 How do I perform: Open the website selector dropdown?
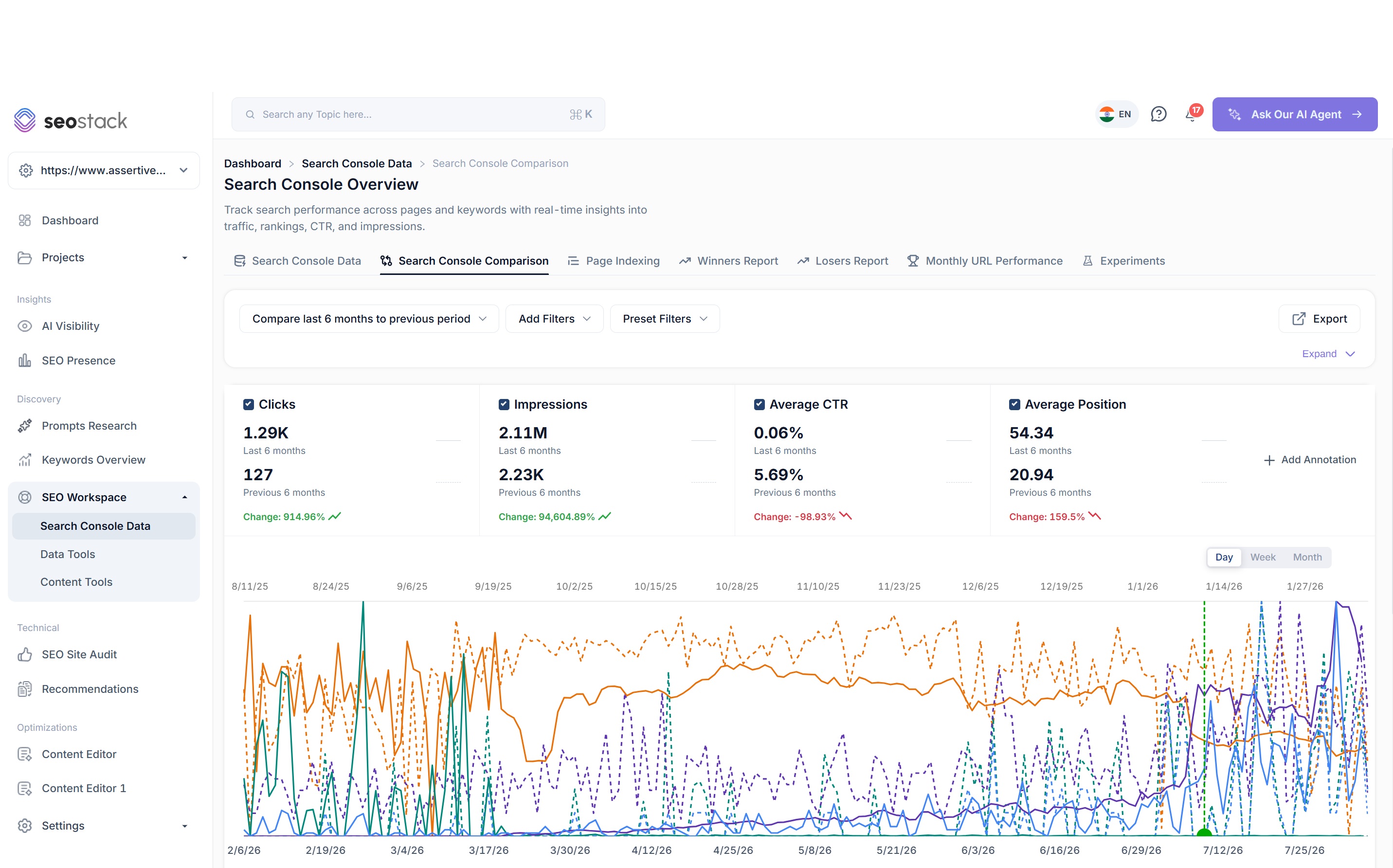(x=104, y=170)
